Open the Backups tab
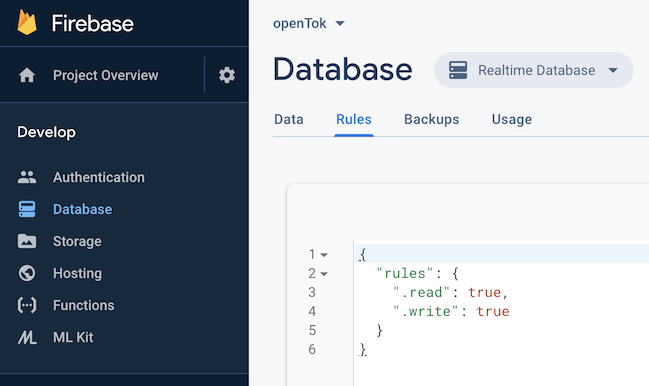Screen dimensions: 649x386 tap(432, 120)
